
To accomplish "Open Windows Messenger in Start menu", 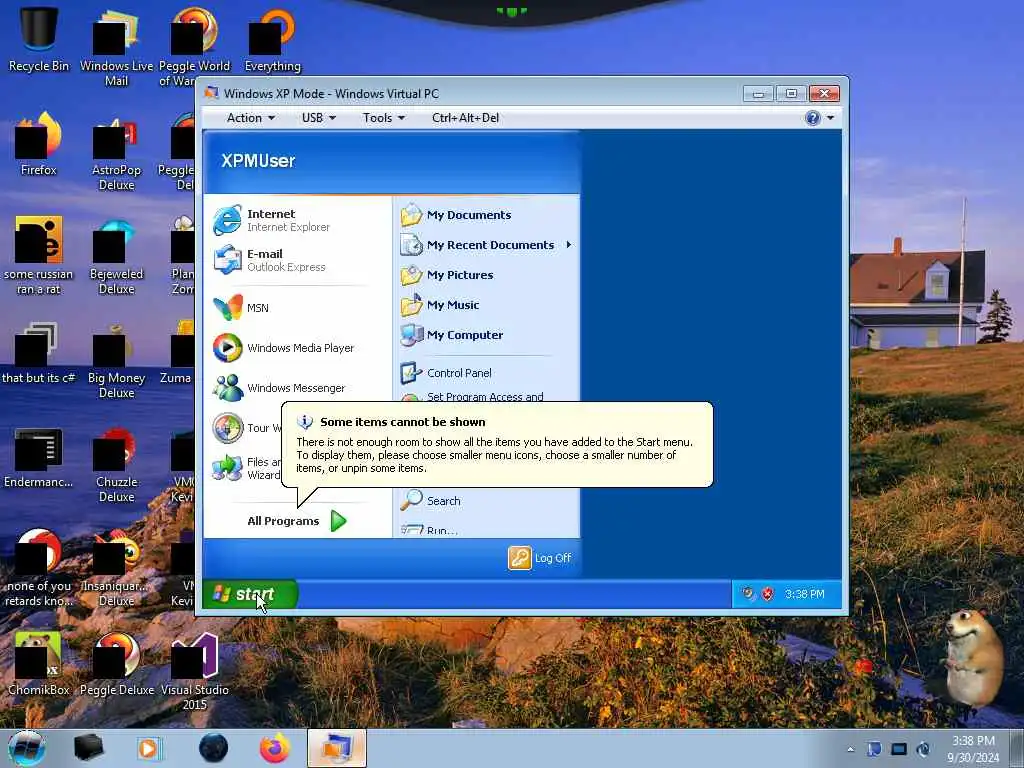I will coord(297,388).
